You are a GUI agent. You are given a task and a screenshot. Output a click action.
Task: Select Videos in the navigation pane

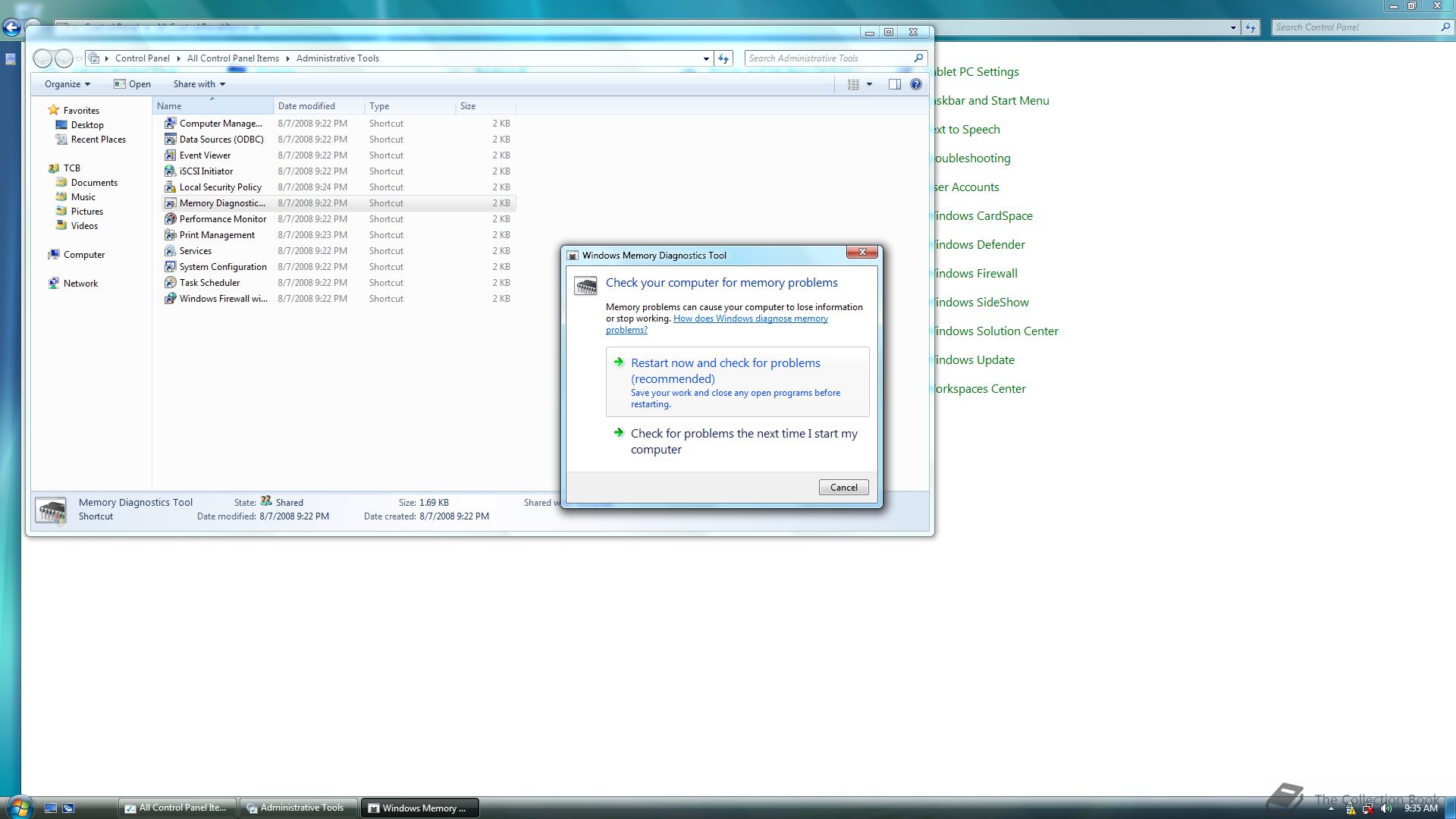[x=77, y=226]
